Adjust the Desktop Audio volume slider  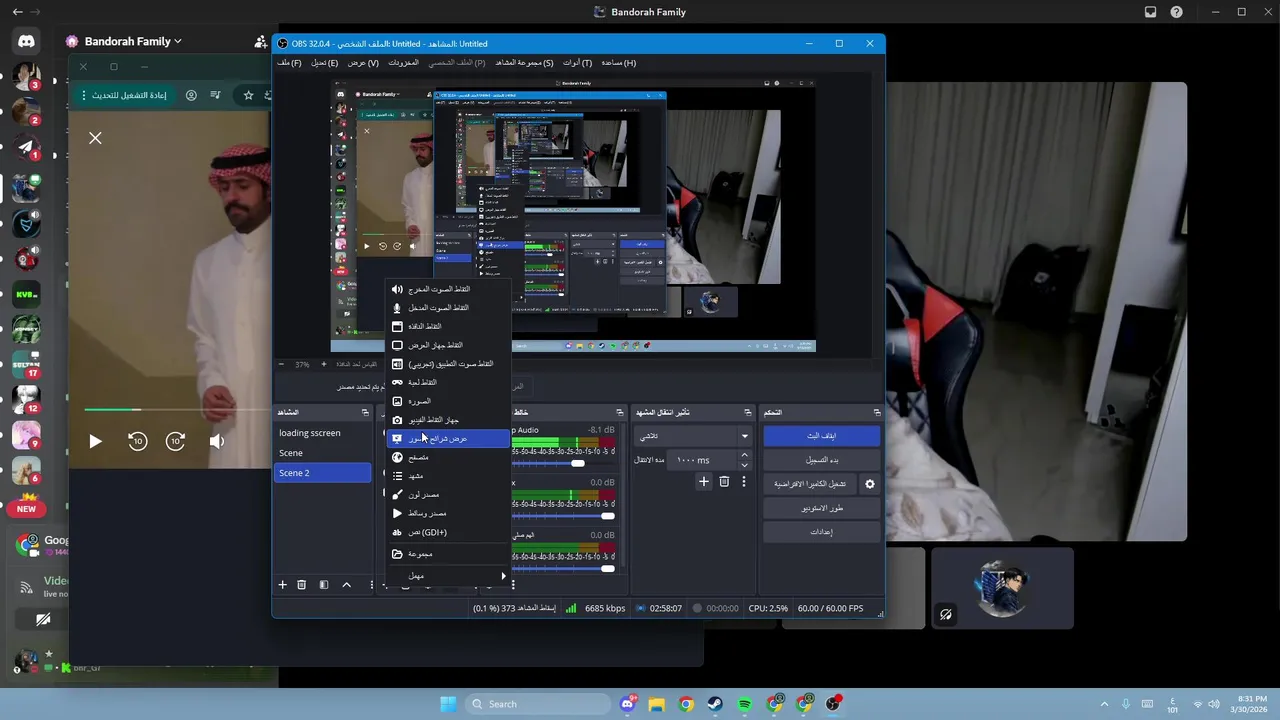tap(578, 463)
